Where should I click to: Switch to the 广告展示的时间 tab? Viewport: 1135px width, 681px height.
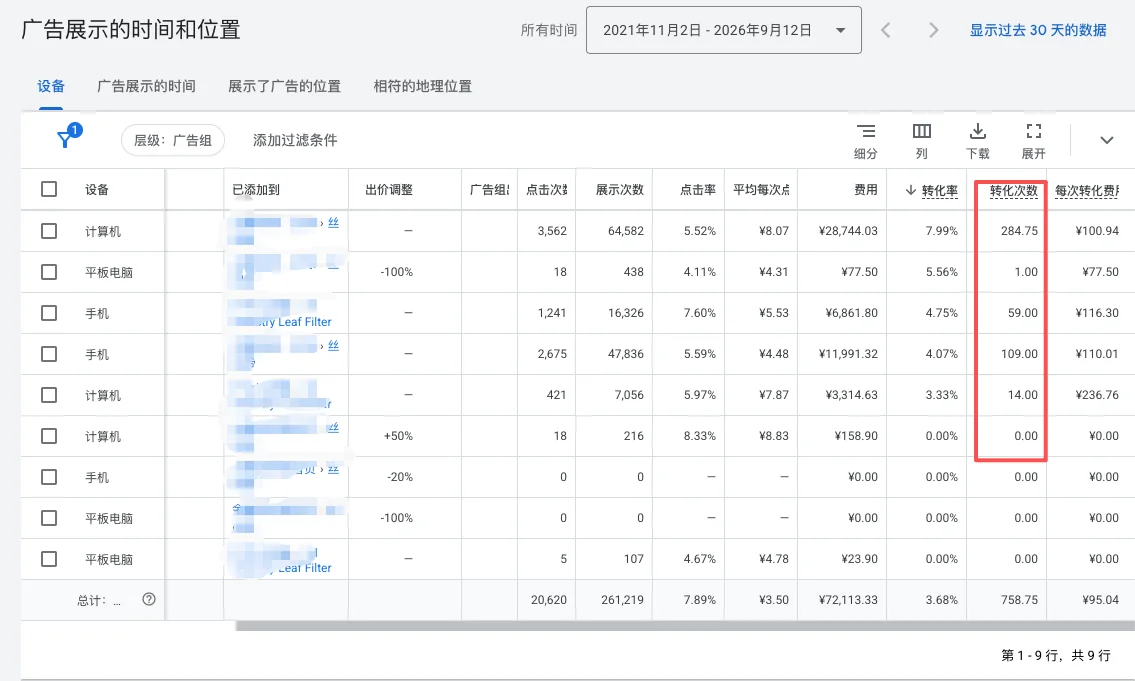(147, 86)
